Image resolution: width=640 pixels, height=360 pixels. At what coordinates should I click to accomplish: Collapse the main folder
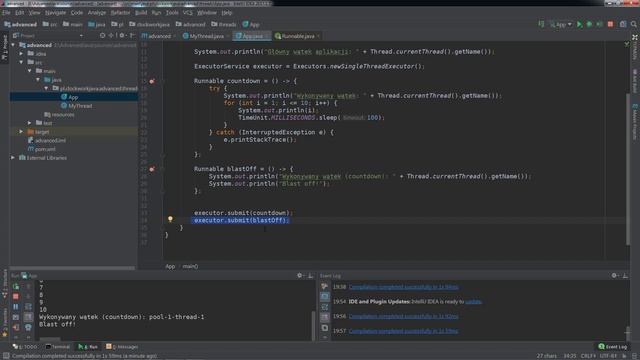[29, 71]
